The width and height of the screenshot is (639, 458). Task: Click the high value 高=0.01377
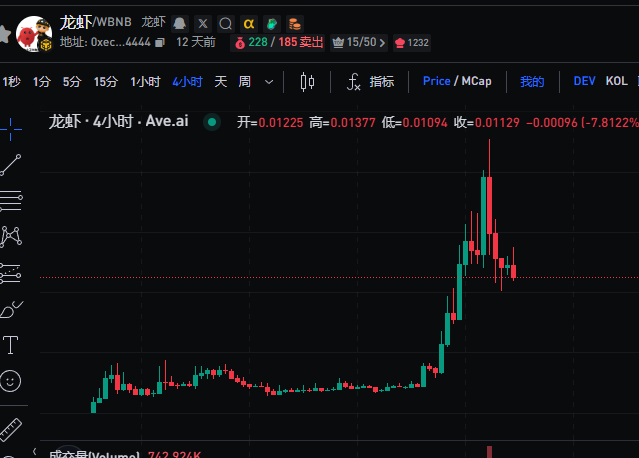342,122
